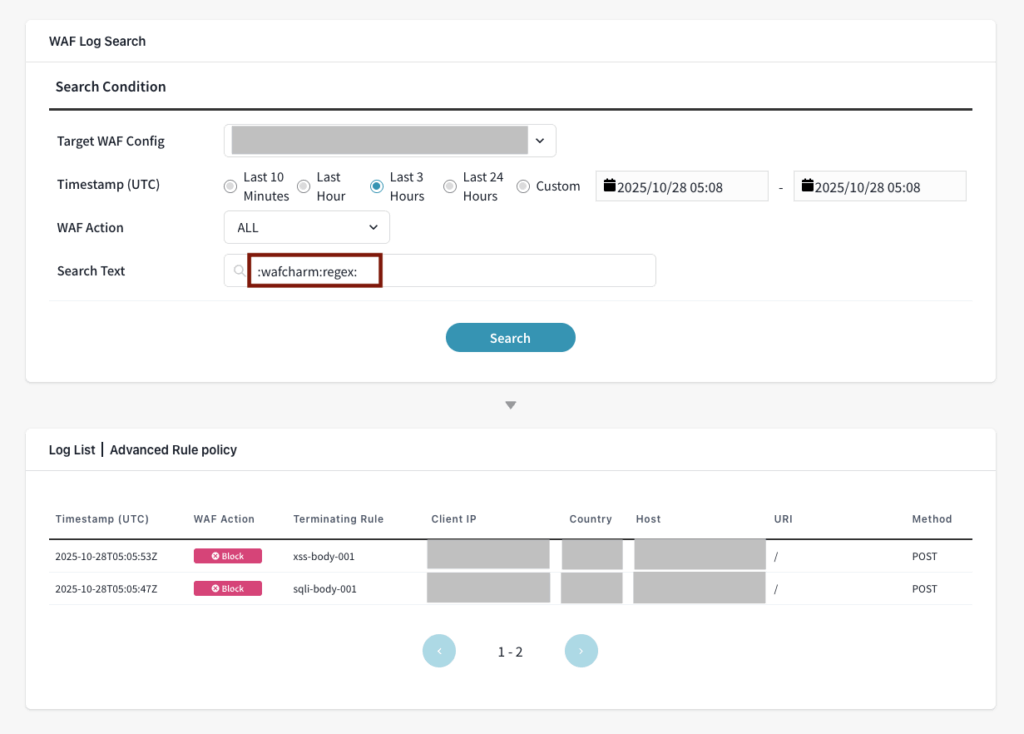Screen dimensions: 1024x734
Task: Select the Custom timestamp radio button
Action: [523, 186]
